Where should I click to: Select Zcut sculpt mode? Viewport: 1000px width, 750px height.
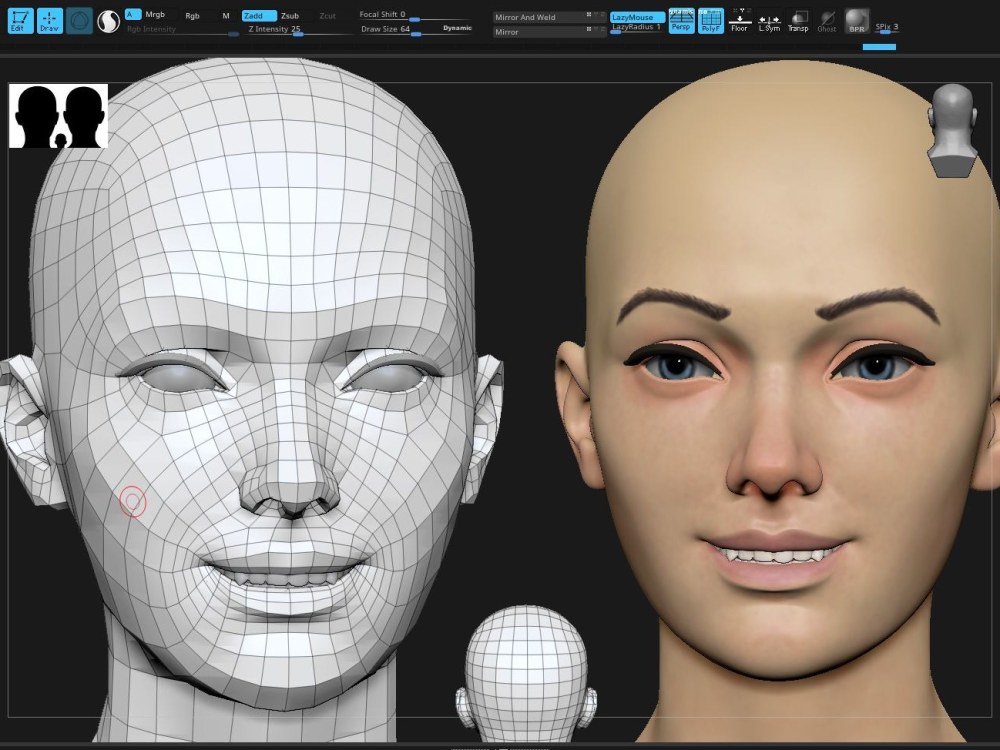pos(327,15)
